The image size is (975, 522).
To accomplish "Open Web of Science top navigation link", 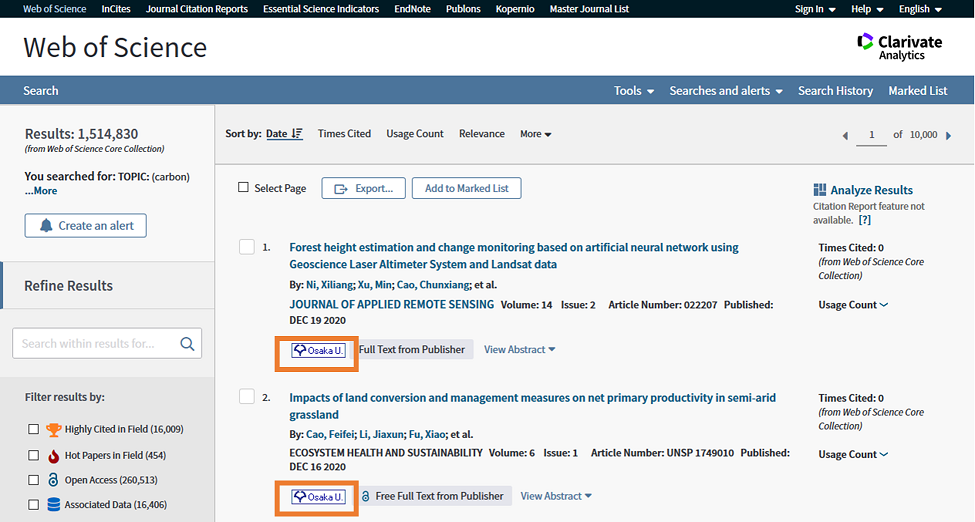I will point(55,9).
